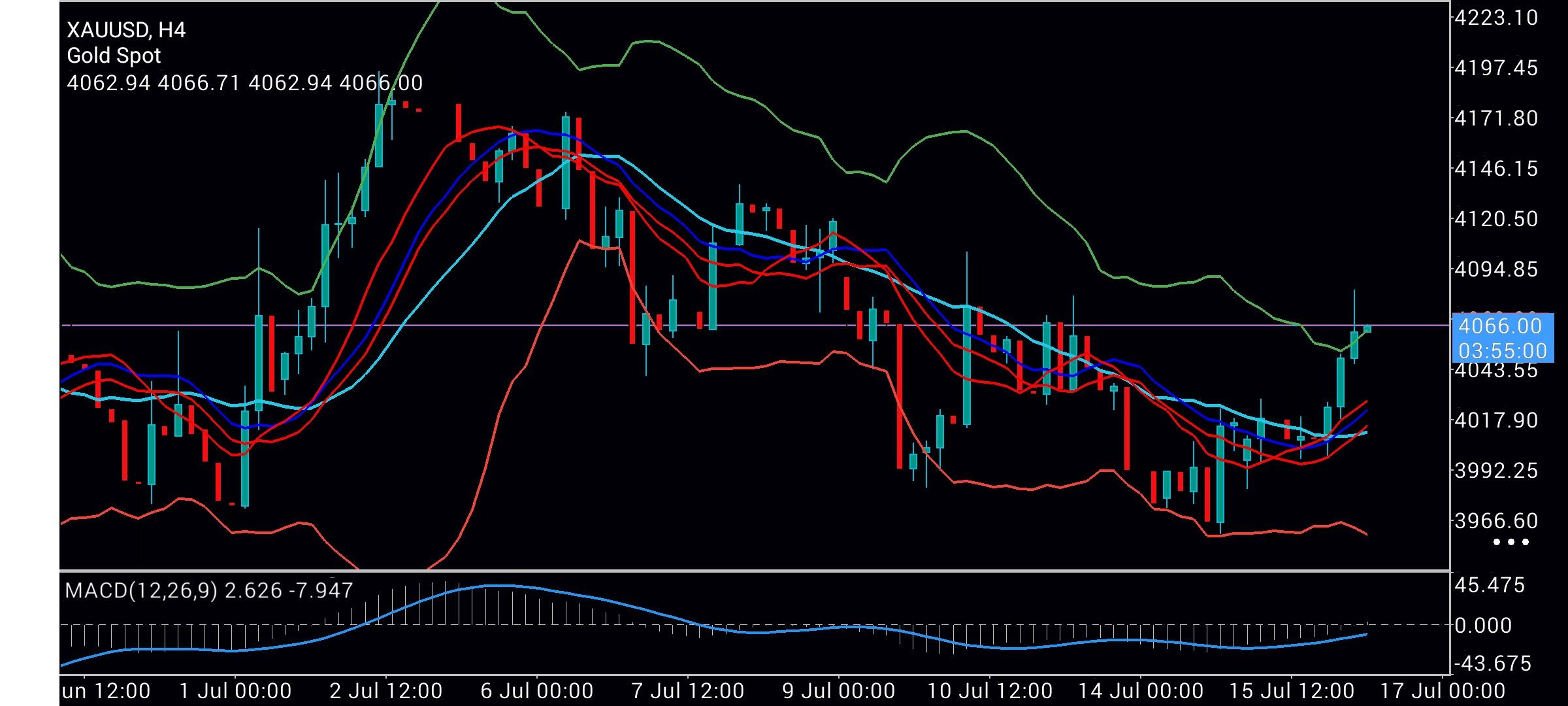Screen dimensions: 1568x706
Task: Select the 3992.25 price axis label
Action: (x=1496, y=471)
